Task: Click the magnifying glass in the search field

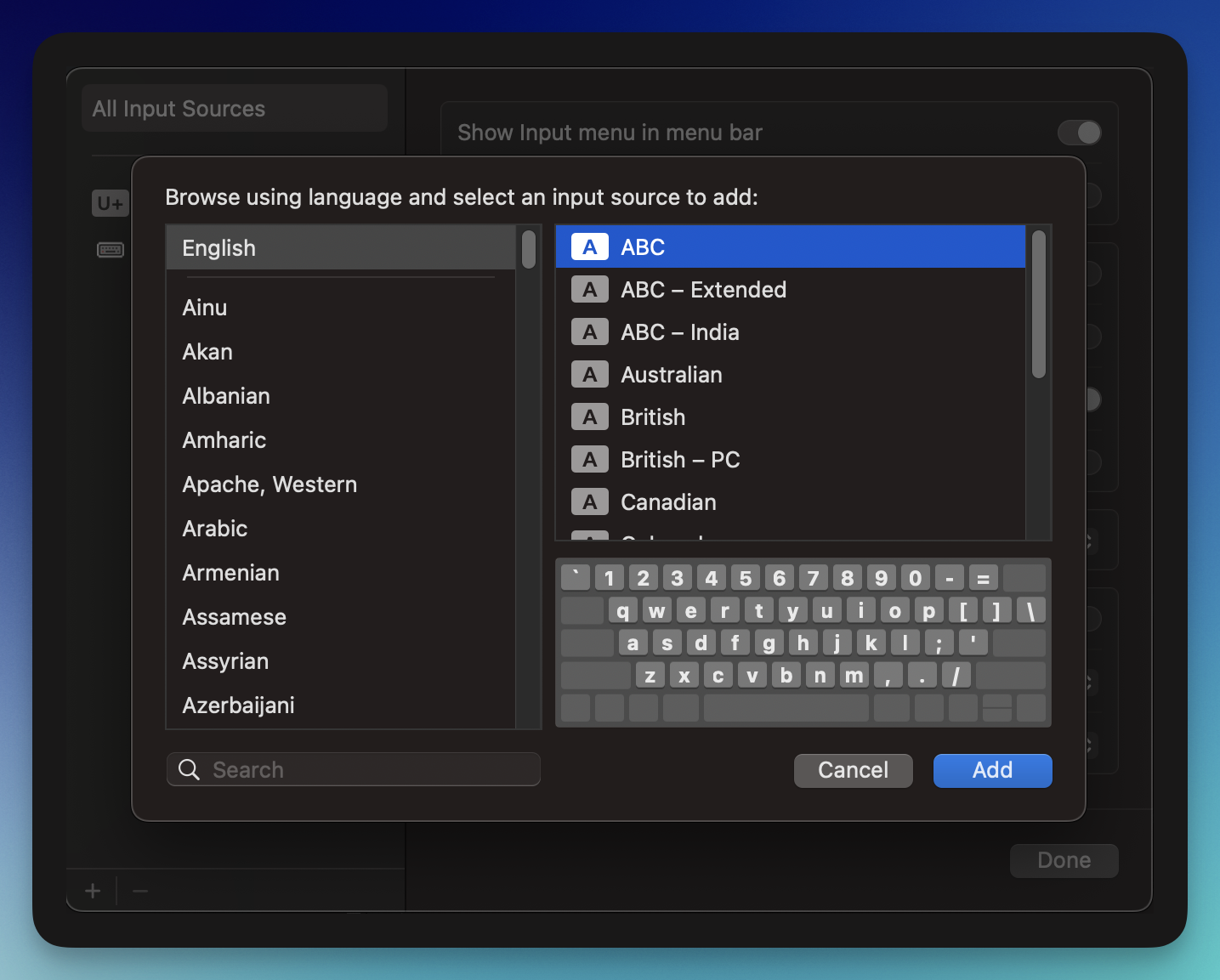Action: [189, 769]
